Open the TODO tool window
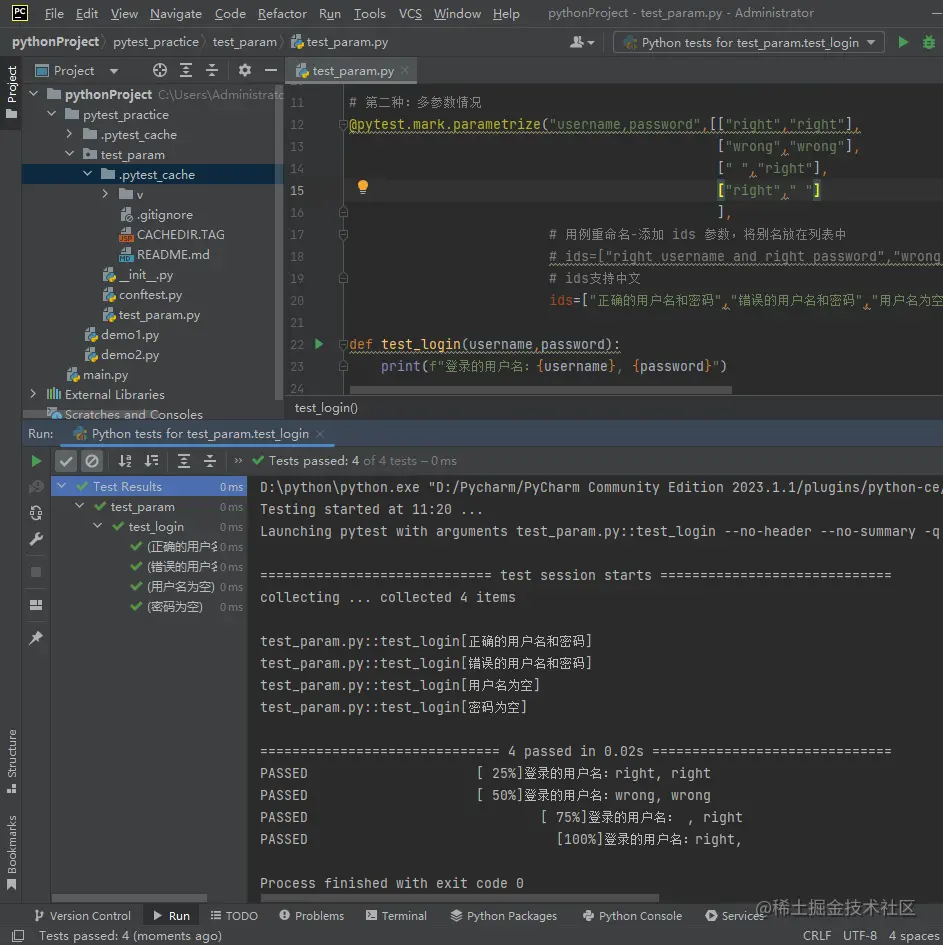 coord(234,915)
